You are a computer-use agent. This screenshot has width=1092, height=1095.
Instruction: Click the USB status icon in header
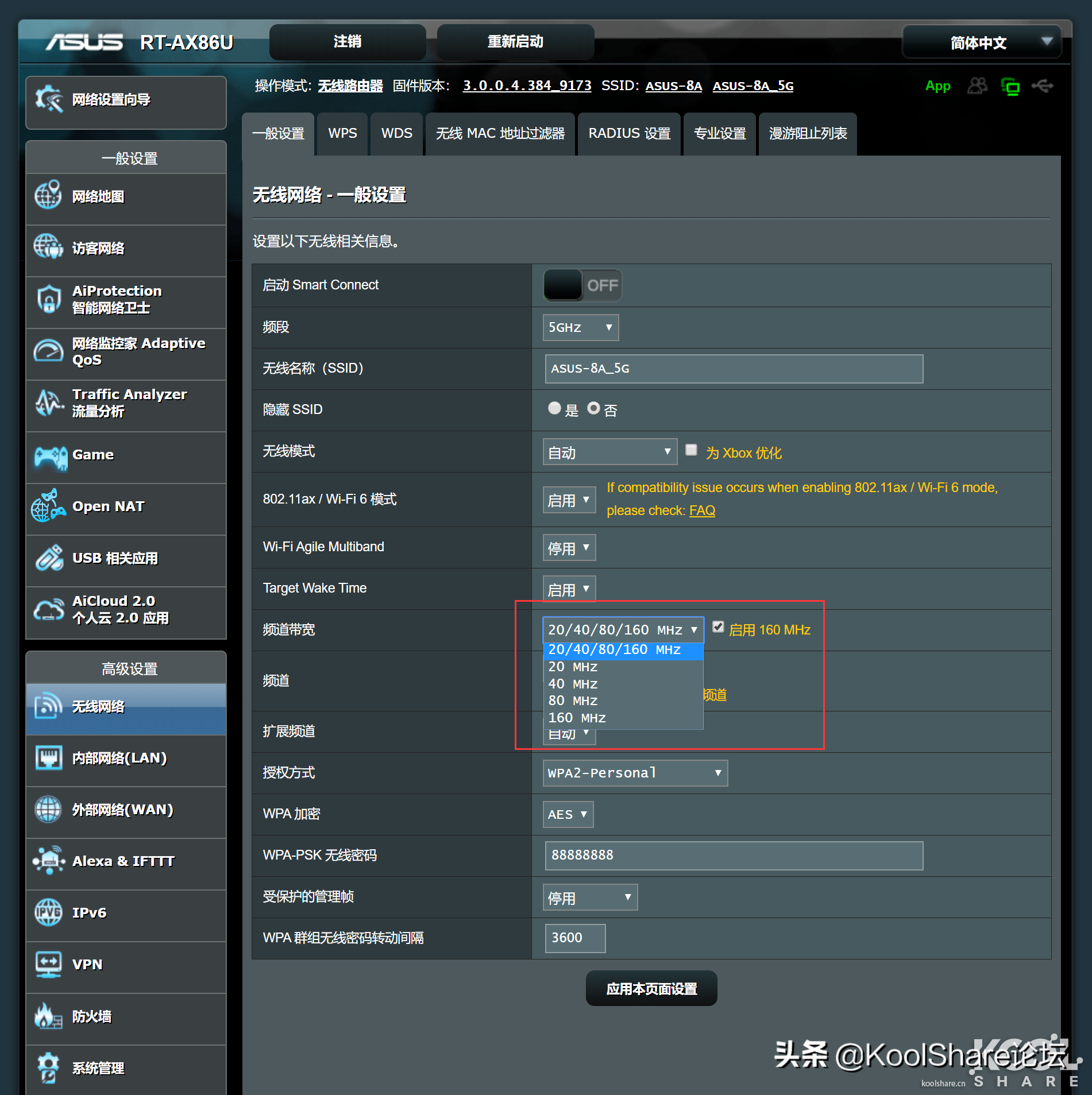[x=1041, y=86]
